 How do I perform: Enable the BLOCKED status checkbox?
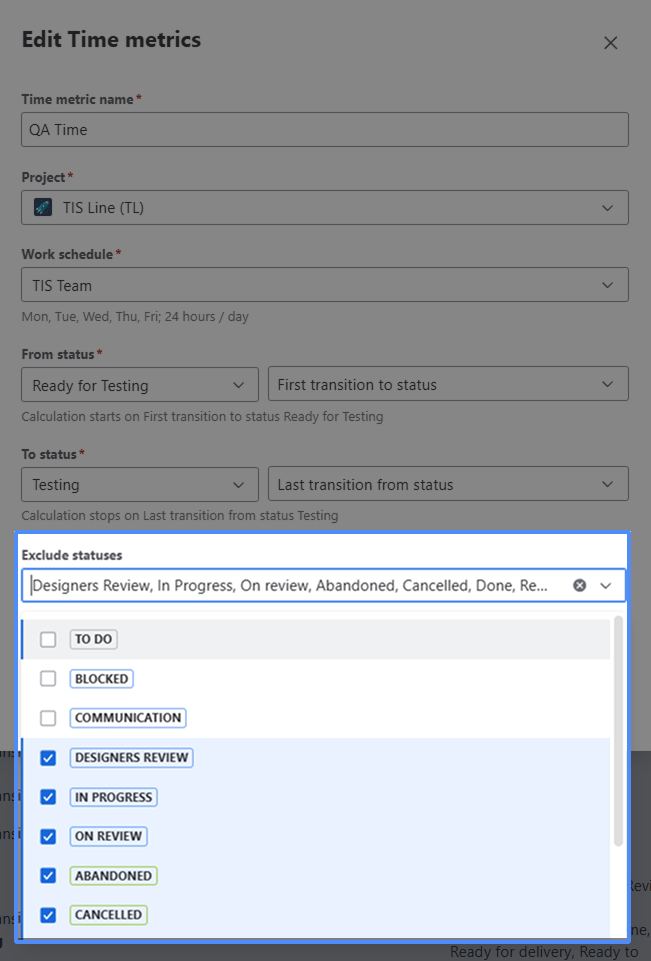[48, 679]
